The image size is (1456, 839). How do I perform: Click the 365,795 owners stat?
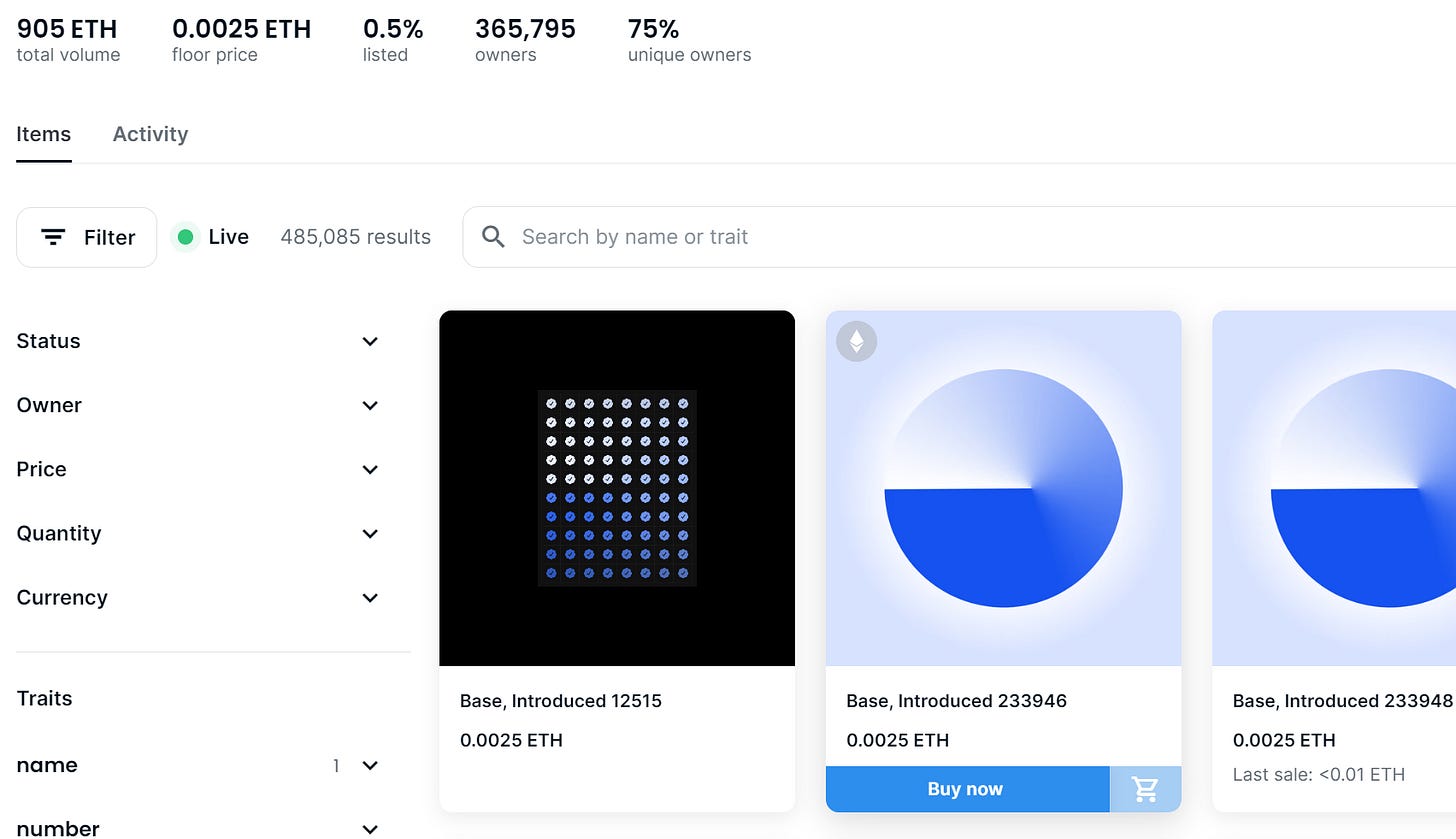[x=525, y=41]
